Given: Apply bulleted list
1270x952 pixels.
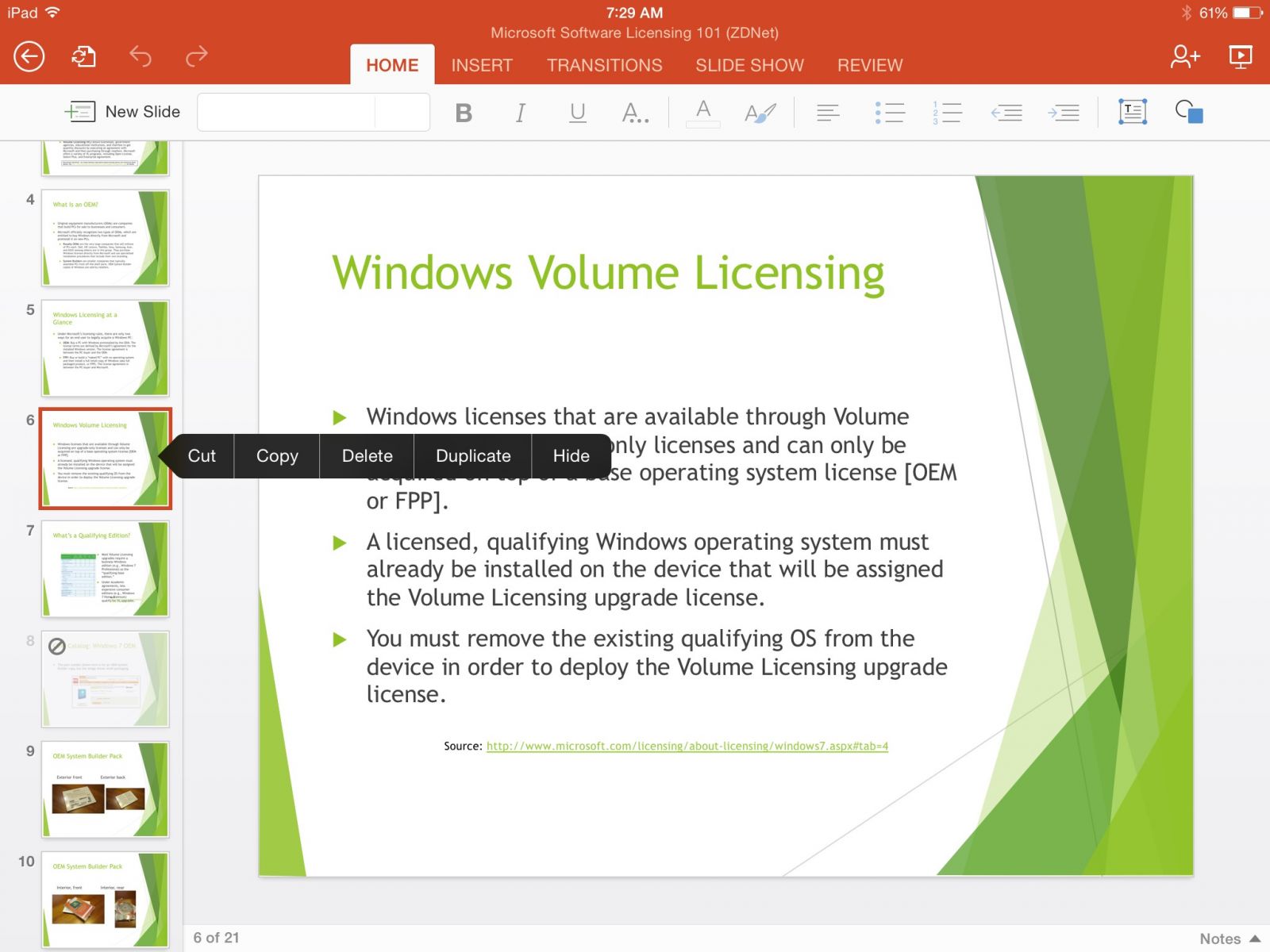Looking at the screenshot, I should [890, 113].
